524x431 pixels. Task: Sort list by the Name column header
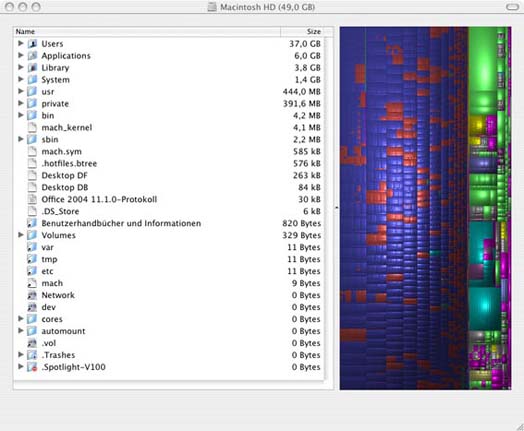[147, 32]
